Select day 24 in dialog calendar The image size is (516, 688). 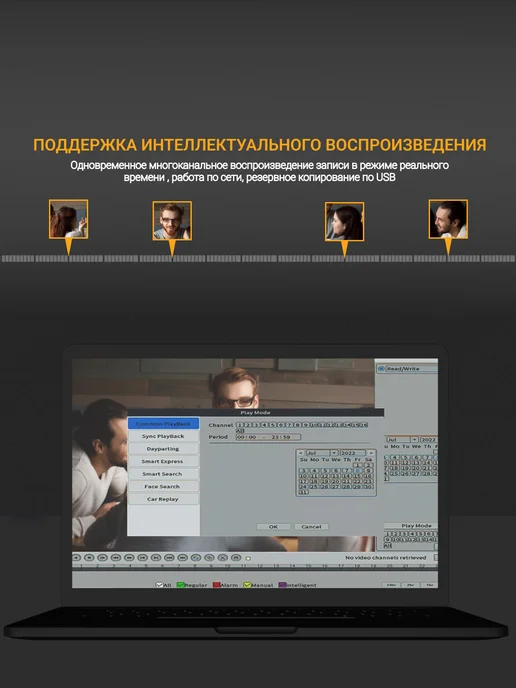(x=304, y=487)
